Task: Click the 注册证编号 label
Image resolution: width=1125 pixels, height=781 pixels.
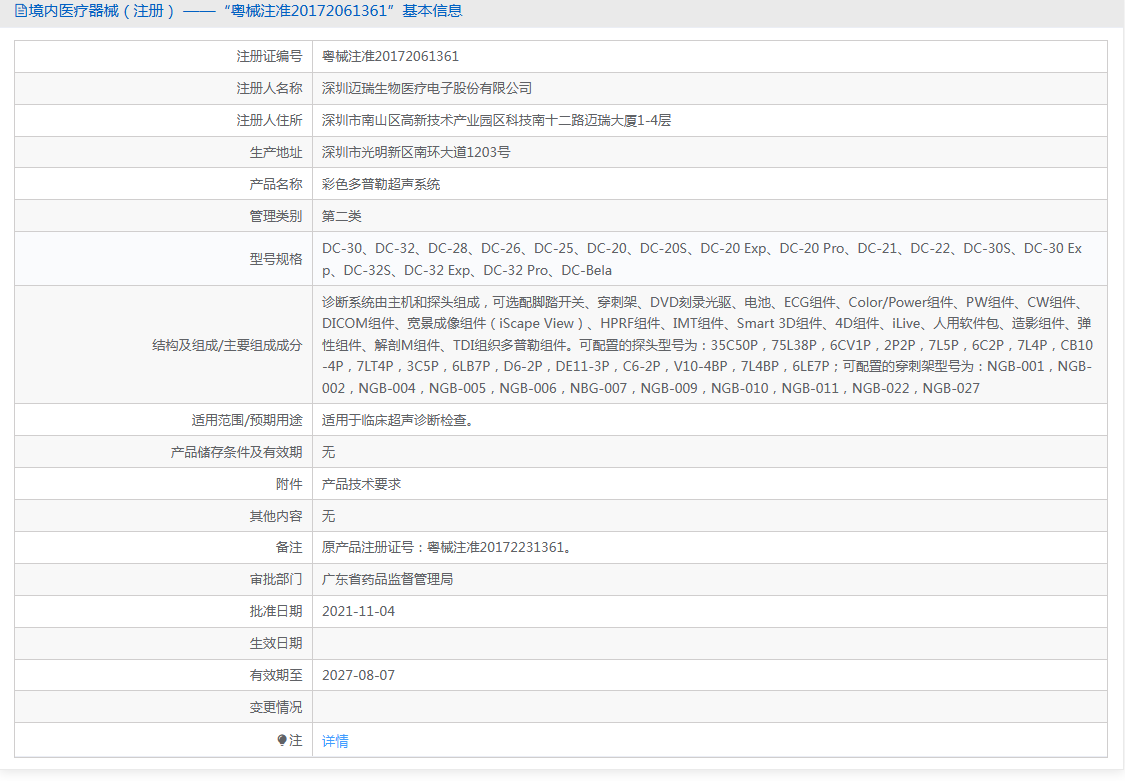Action: (x=270, y=56)
